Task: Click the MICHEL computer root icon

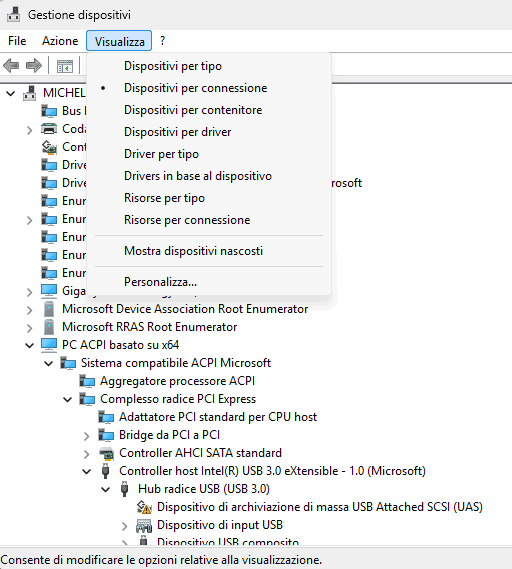Action: [30, 93]
